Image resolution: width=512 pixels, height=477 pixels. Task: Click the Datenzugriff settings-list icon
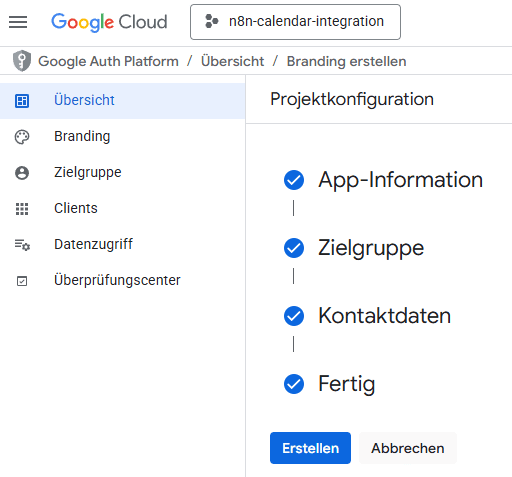[x=22, y=245]
